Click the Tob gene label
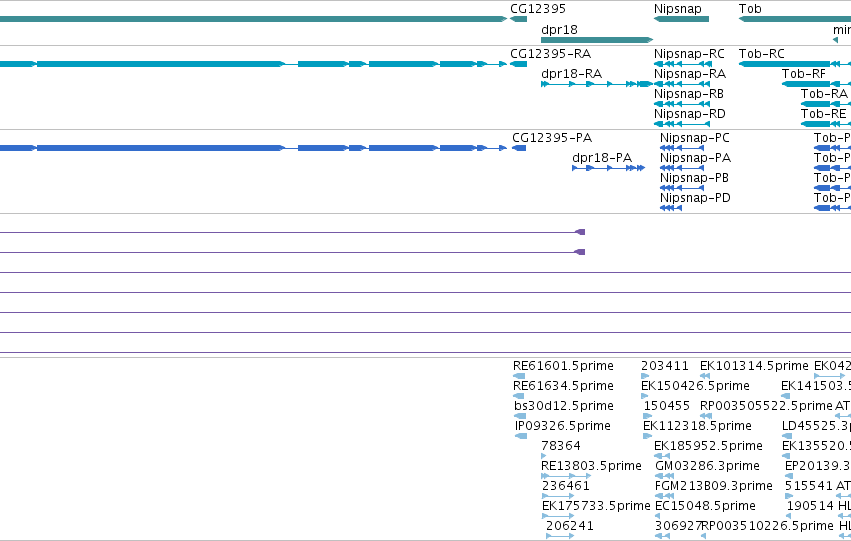Screen dimensions: 851x541 click(x=750, y=9)
